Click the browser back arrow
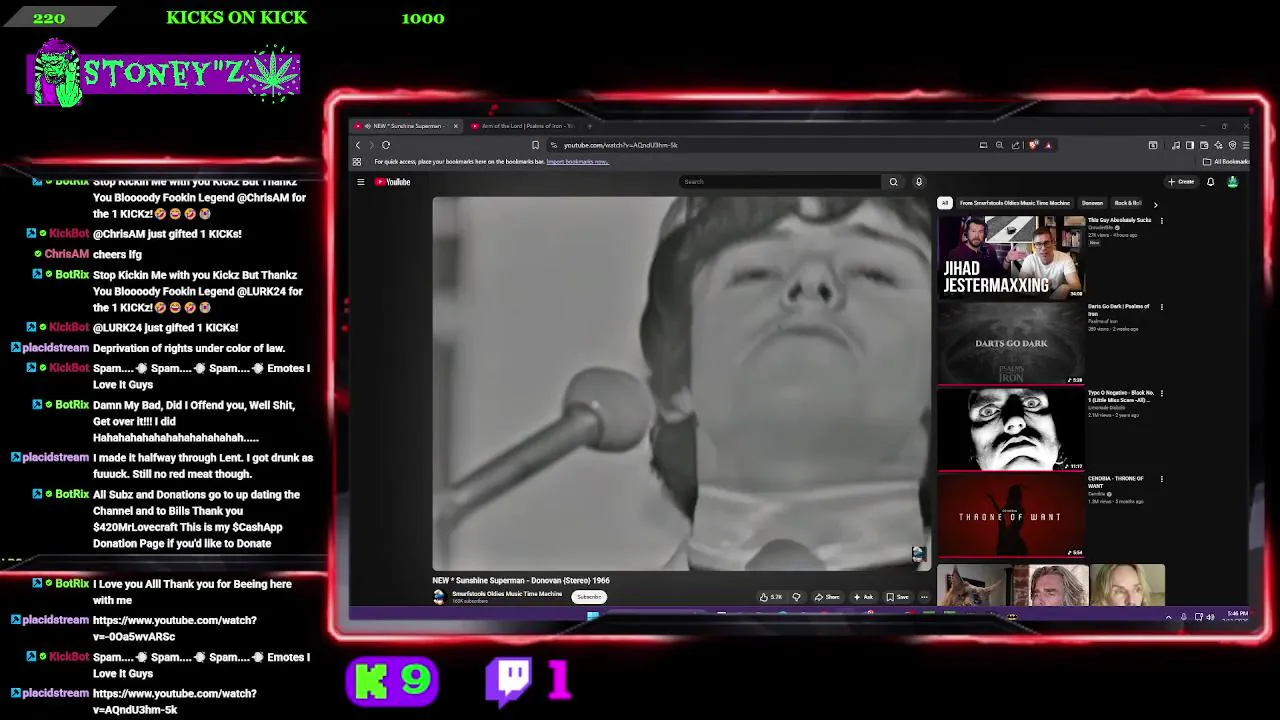 [358, 145]
